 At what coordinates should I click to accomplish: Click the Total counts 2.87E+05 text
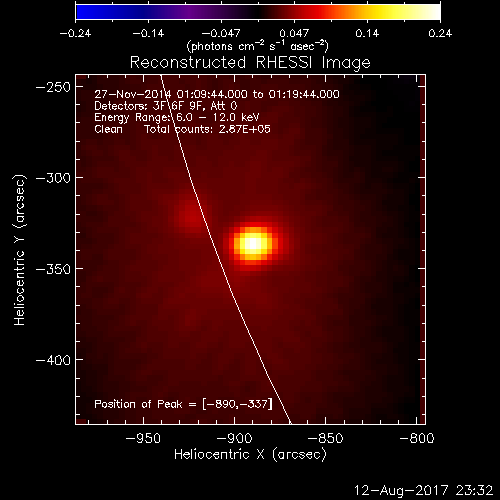click(207, 129)
